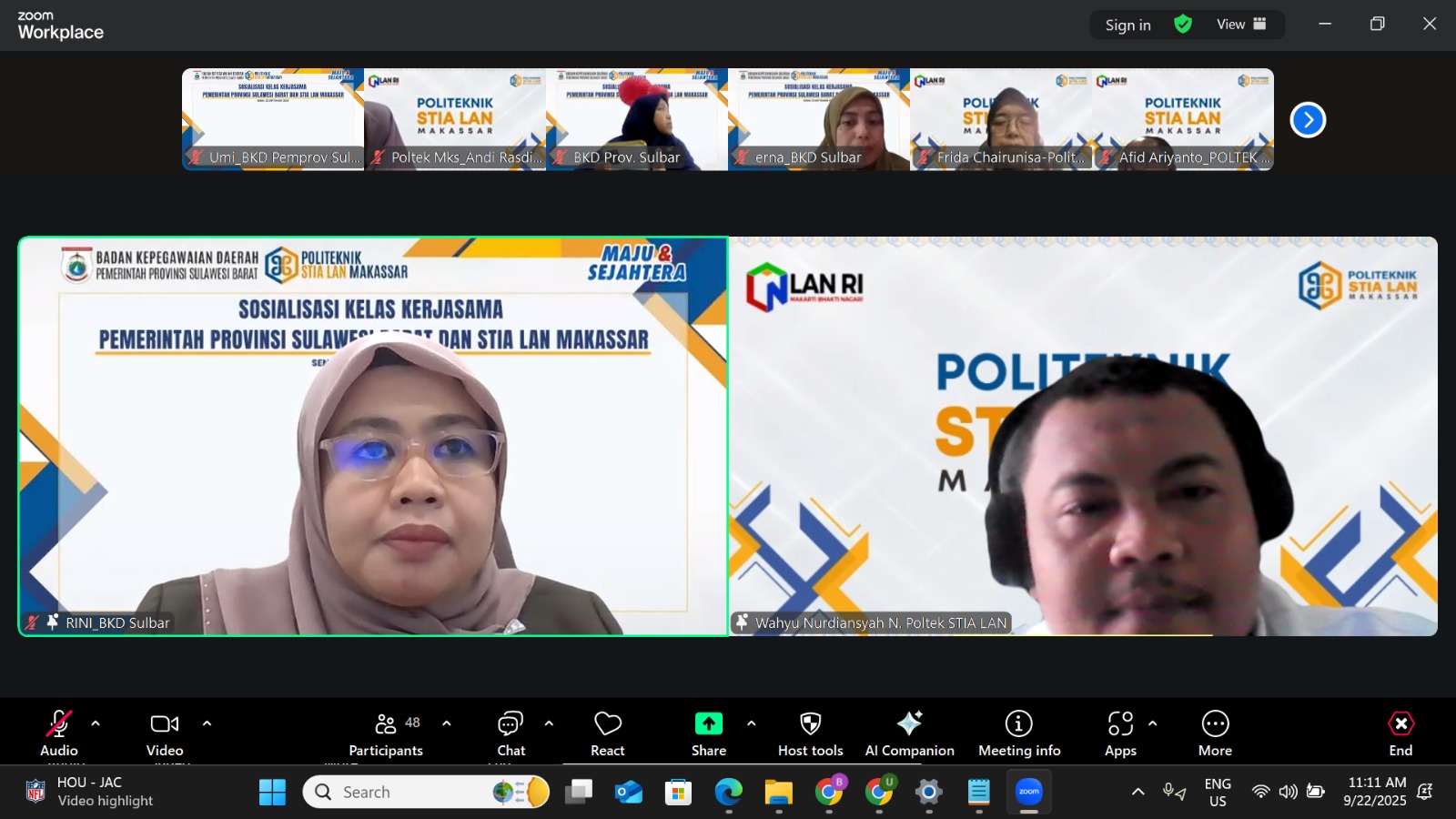This screenshot has width=1456, height=819.
Task: Open Host tools
Action: [x=809, y=733]
